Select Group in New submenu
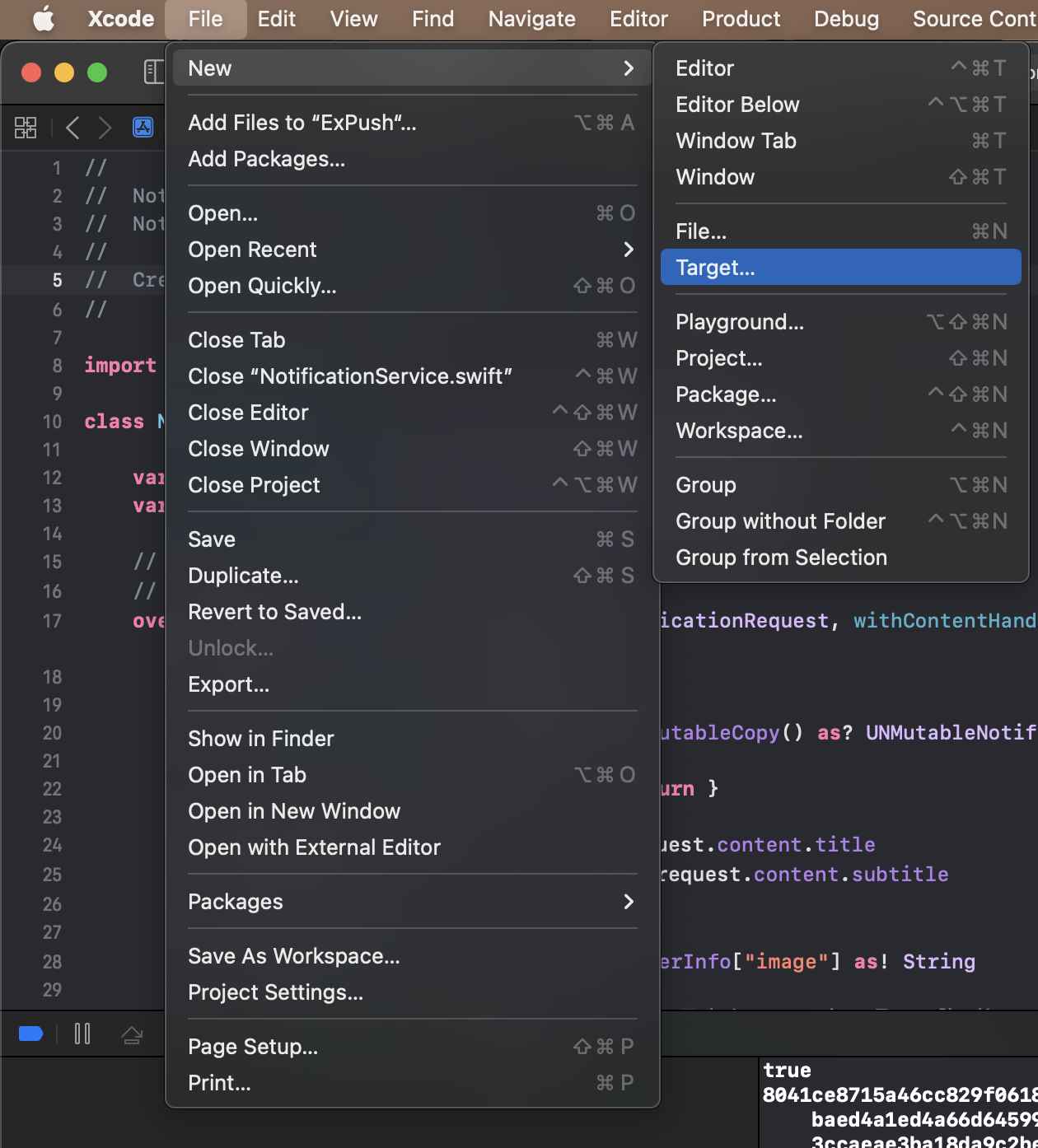Viewport: 1038px width, 1148px height. coord(841,485)
